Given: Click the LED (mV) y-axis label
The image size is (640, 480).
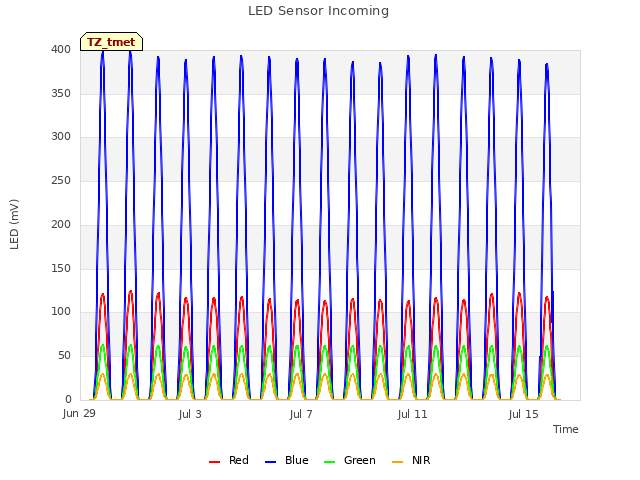Looking at the screenshot, I should [x=14, y=224].
